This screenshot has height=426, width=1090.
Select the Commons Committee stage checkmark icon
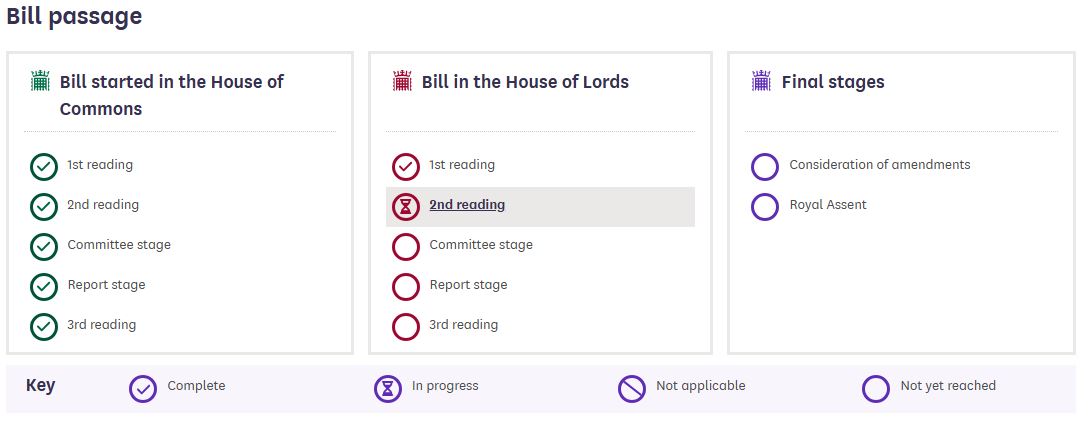[44, 247]
